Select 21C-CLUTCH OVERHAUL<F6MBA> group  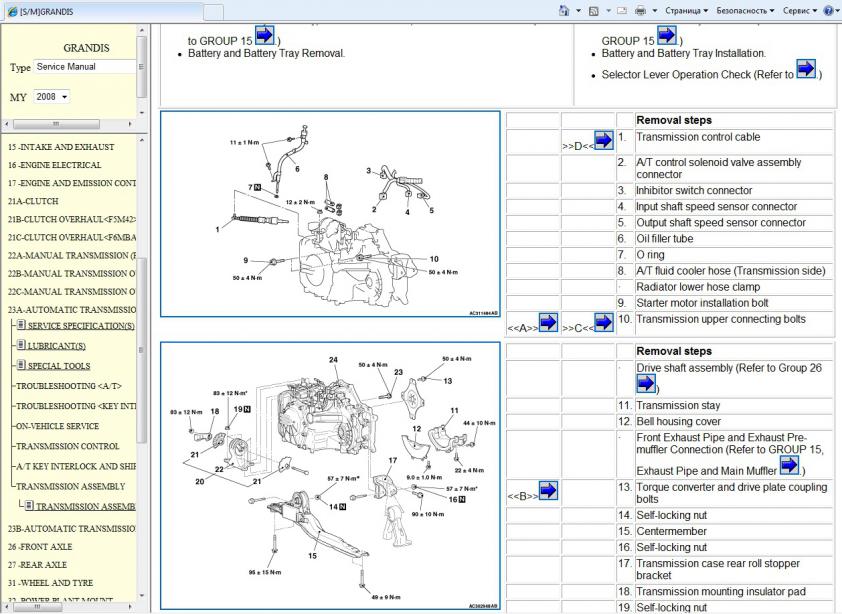[71, 237]
